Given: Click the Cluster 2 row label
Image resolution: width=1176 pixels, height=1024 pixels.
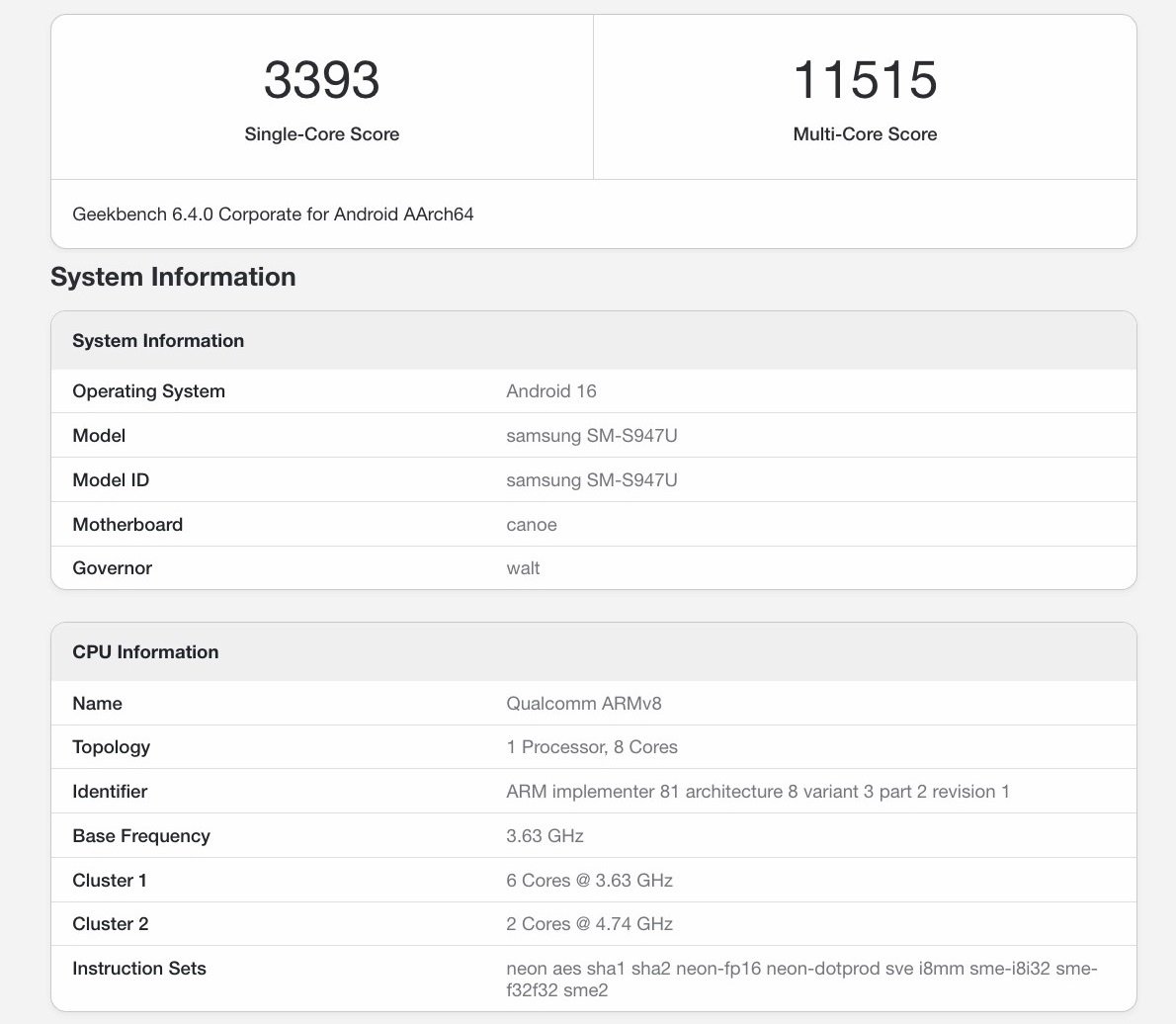Looking at the screenshot, I should pyautogui.click(x=111, y=923).
